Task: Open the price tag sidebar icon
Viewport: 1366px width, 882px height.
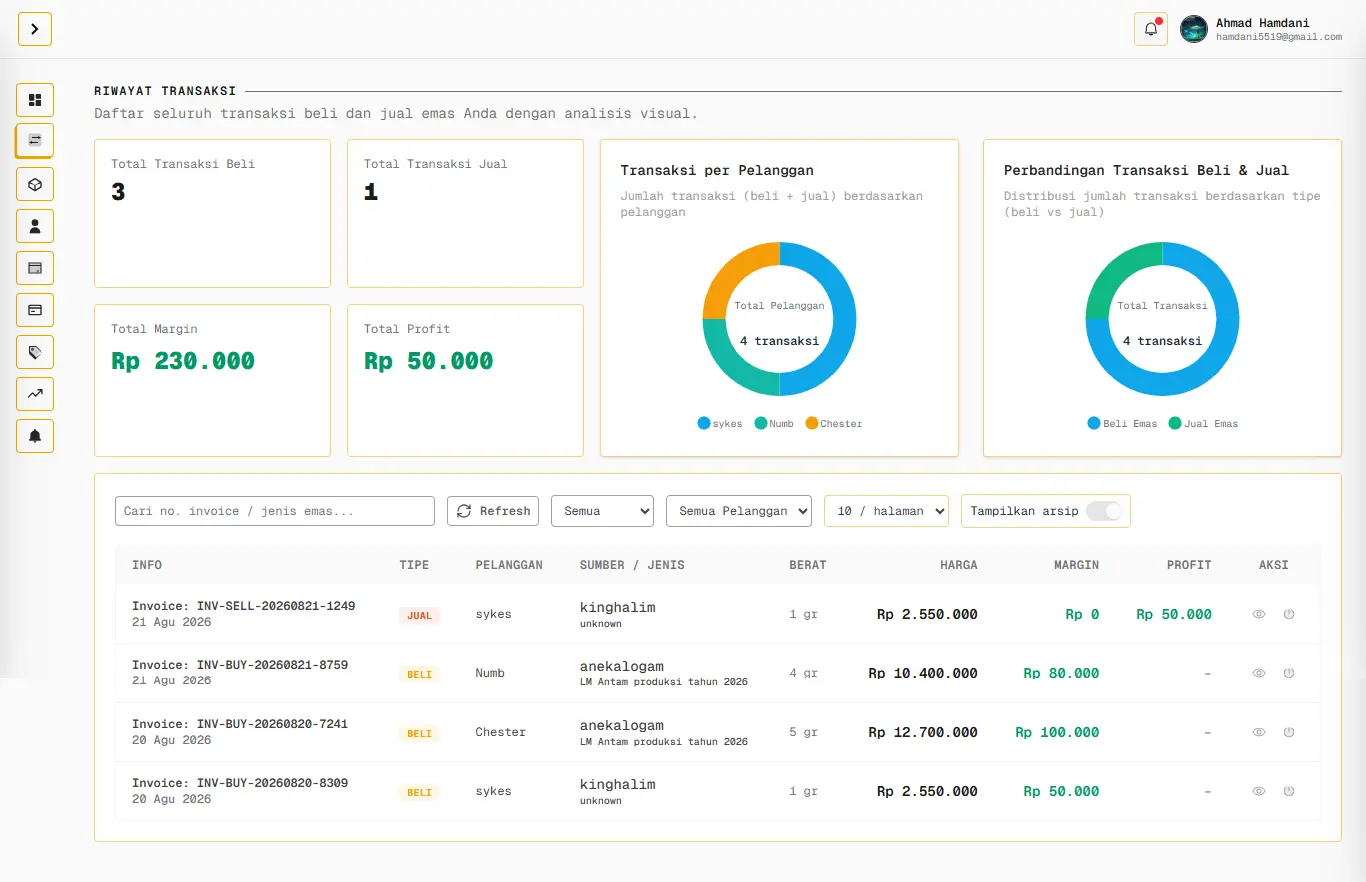Action: point(35,352)
